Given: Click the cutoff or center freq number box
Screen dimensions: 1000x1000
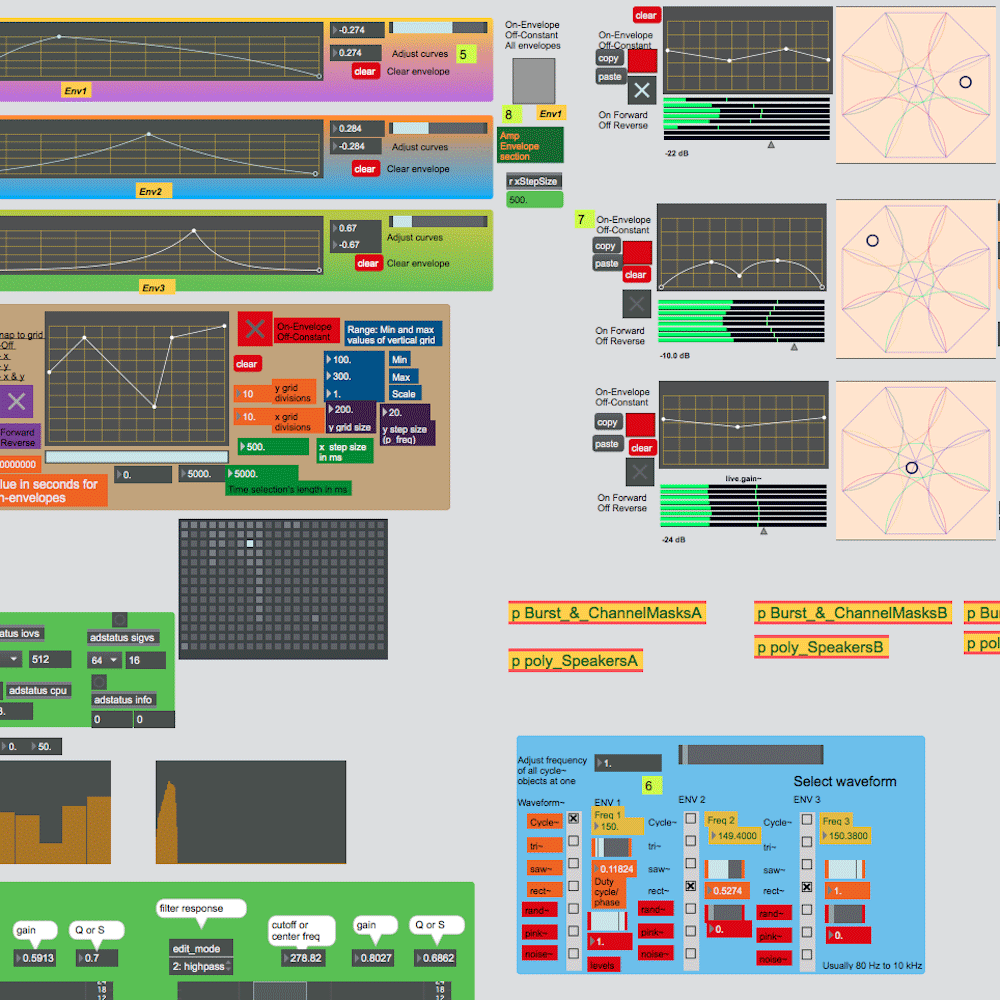Looking at the screenshot, I should [300, 957].
